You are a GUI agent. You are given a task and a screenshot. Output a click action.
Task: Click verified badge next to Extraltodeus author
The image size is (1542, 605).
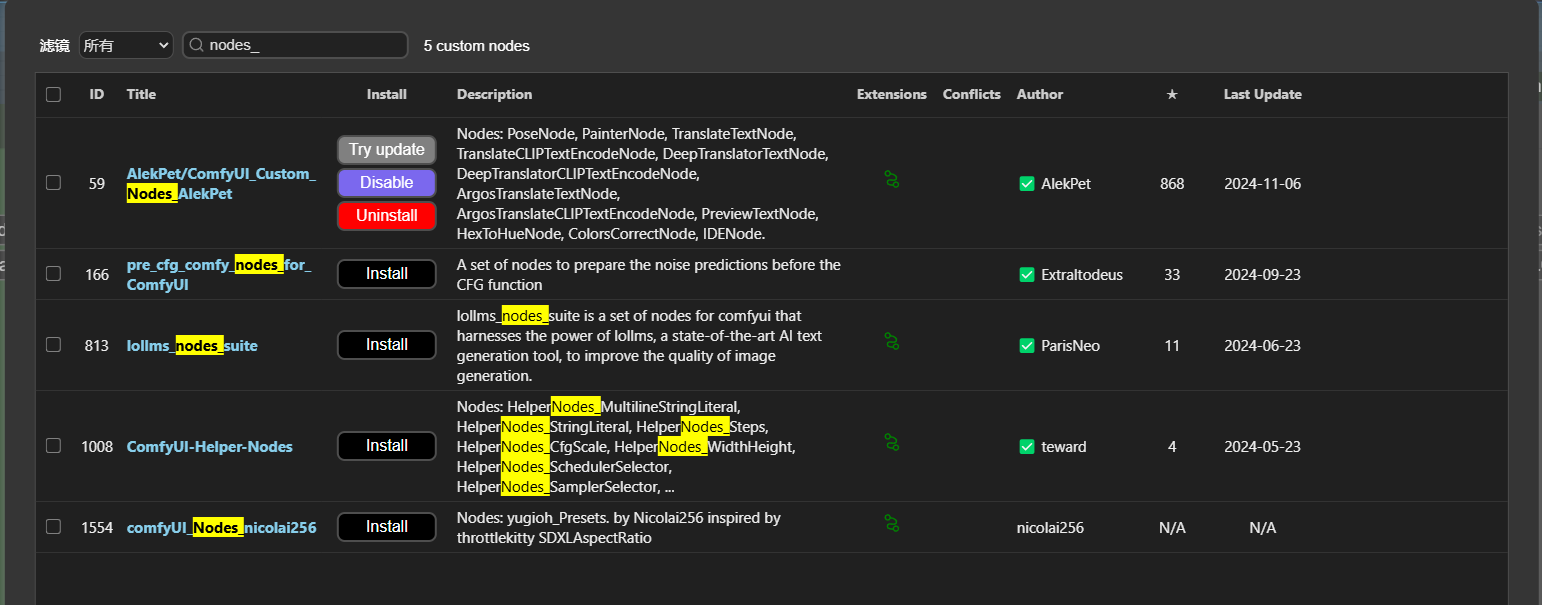click(x=1026, y=275)
